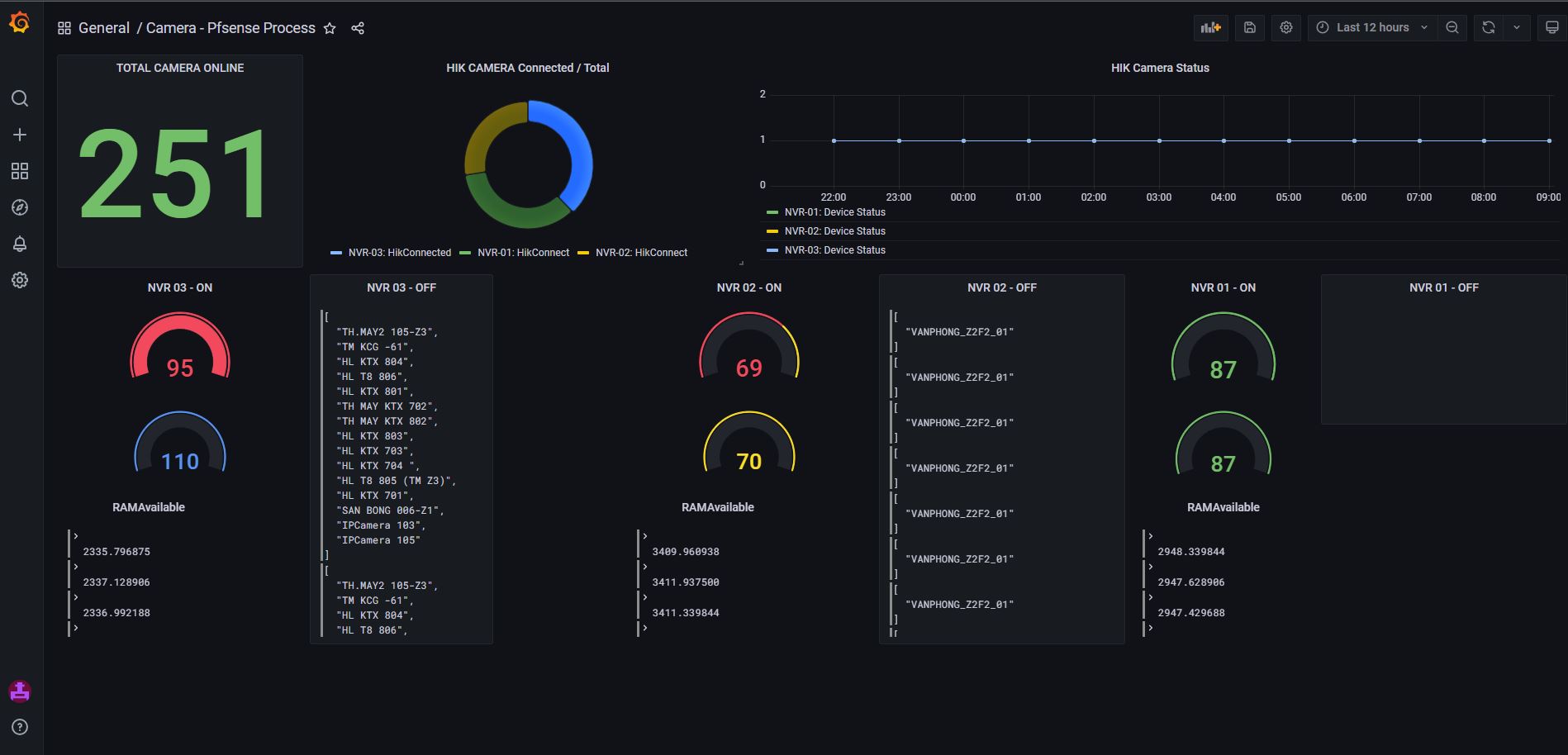This screenshot has width=1568, height=755.
Task: Expand the refresh interval dropdown arrow
Action: tap(1517, 27)
